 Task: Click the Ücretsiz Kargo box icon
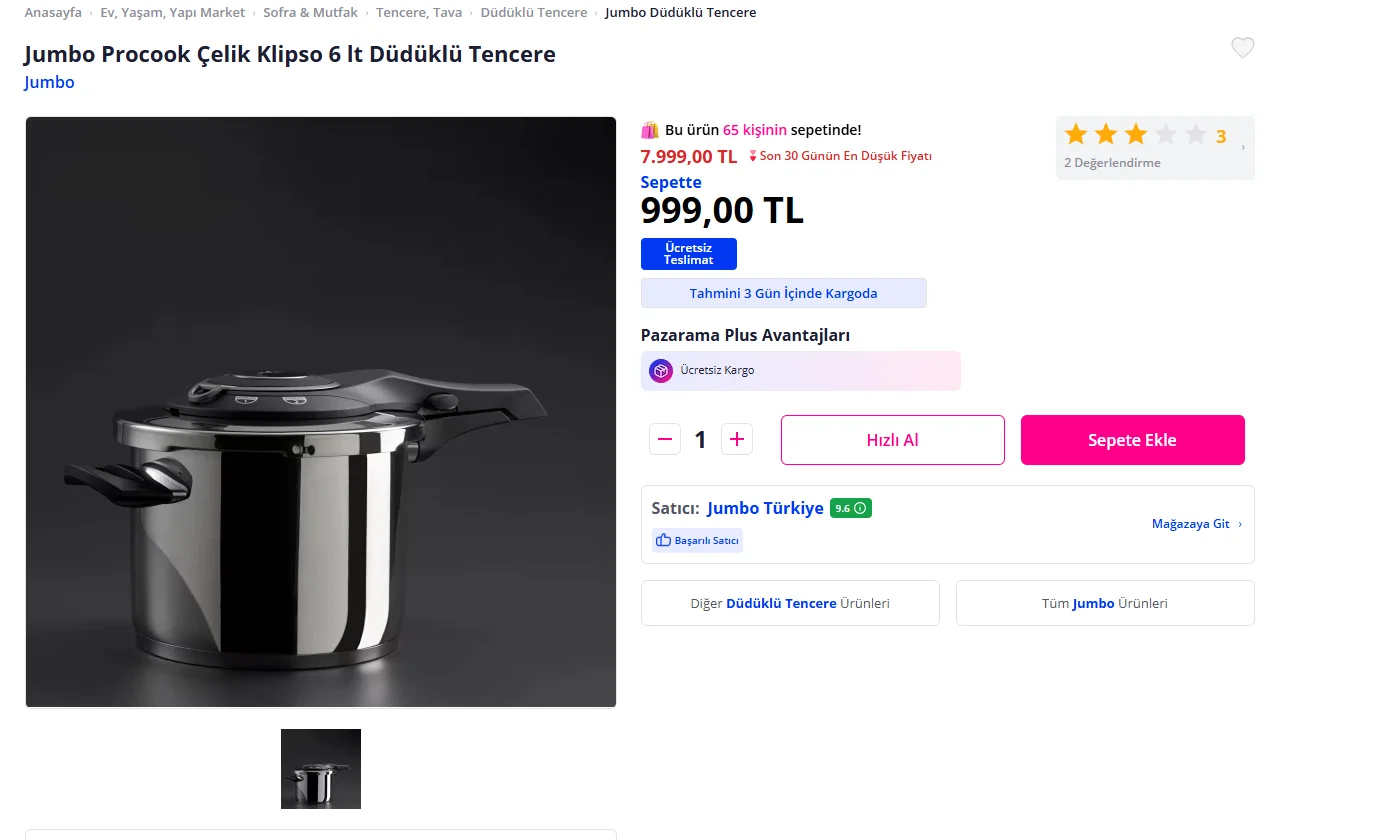[661, 371]
